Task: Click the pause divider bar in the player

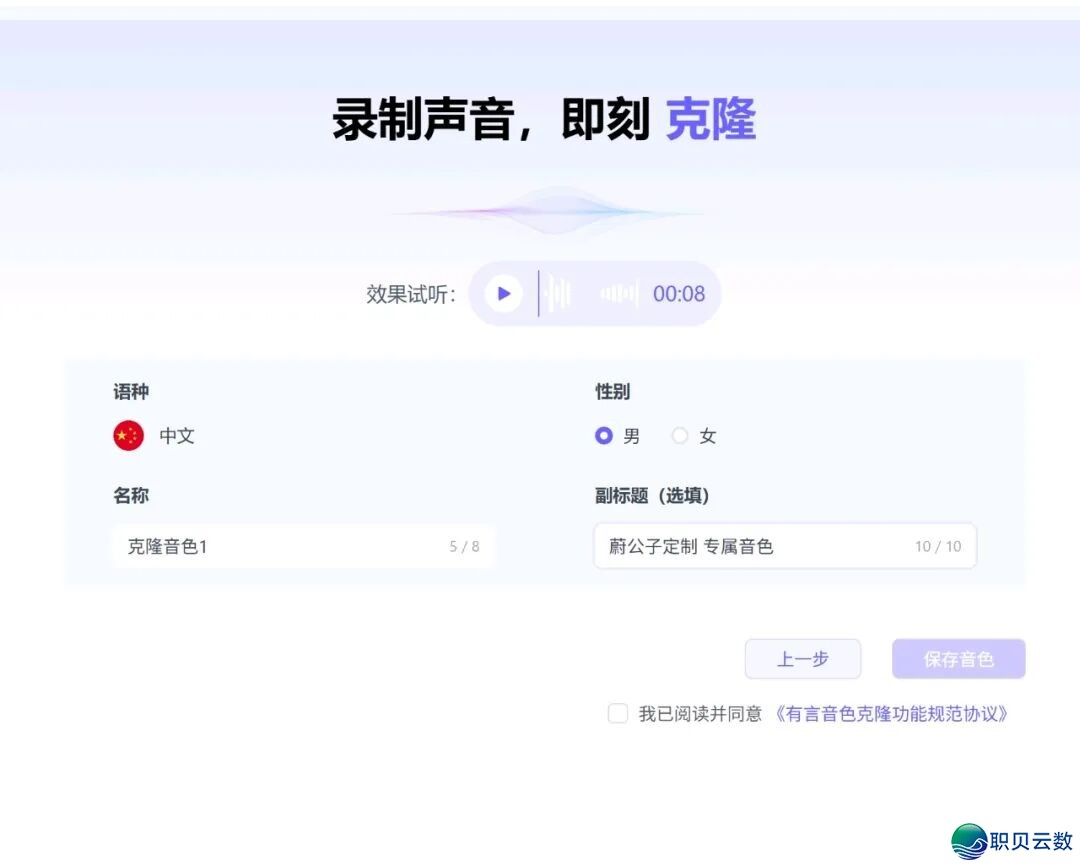Action: (536, 293)
